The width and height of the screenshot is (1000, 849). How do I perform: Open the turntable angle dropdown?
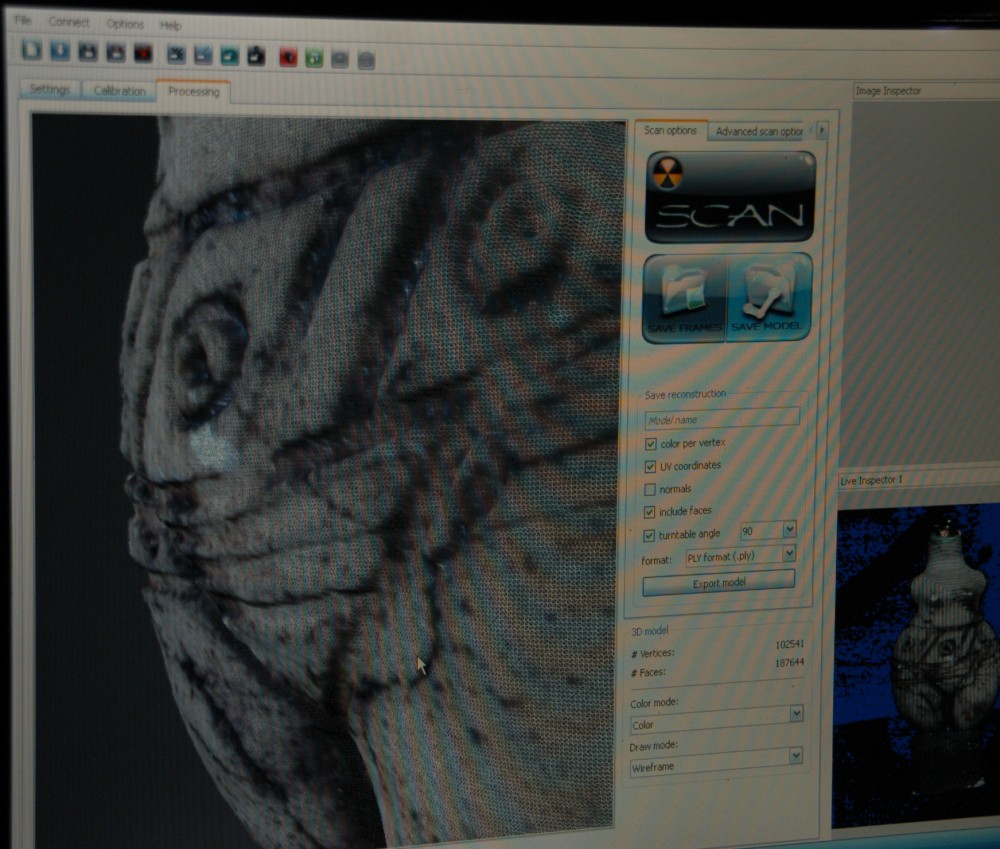(x=789, y=530)
